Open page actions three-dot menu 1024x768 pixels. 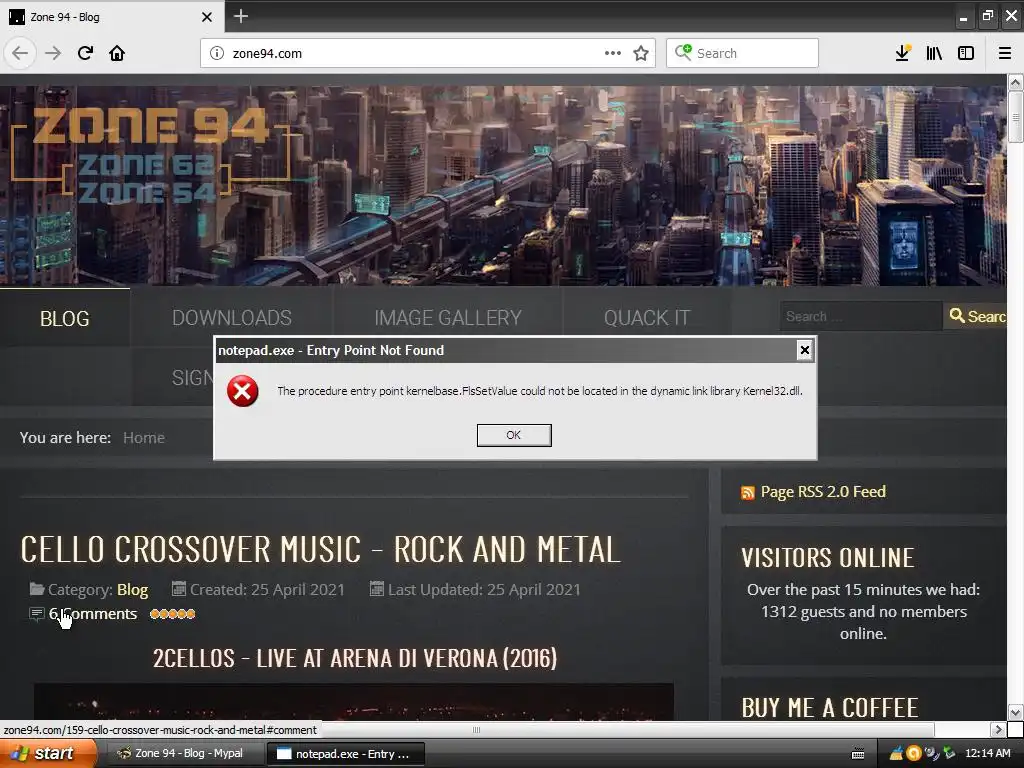(613, 53)
